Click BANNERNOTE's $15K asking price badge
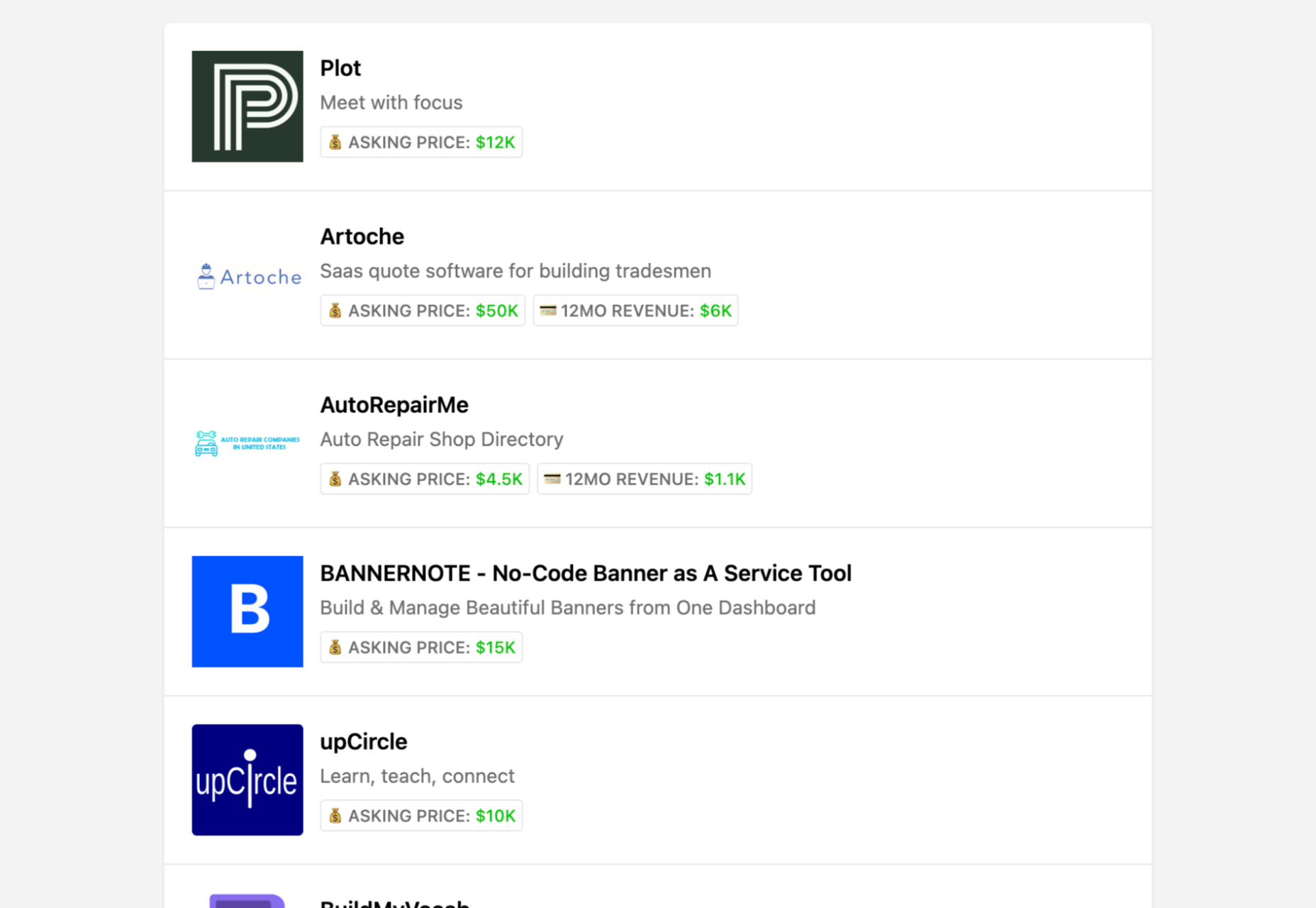Image resolution: width=1316 pixels, height=908 pixels. click(421, 648)
